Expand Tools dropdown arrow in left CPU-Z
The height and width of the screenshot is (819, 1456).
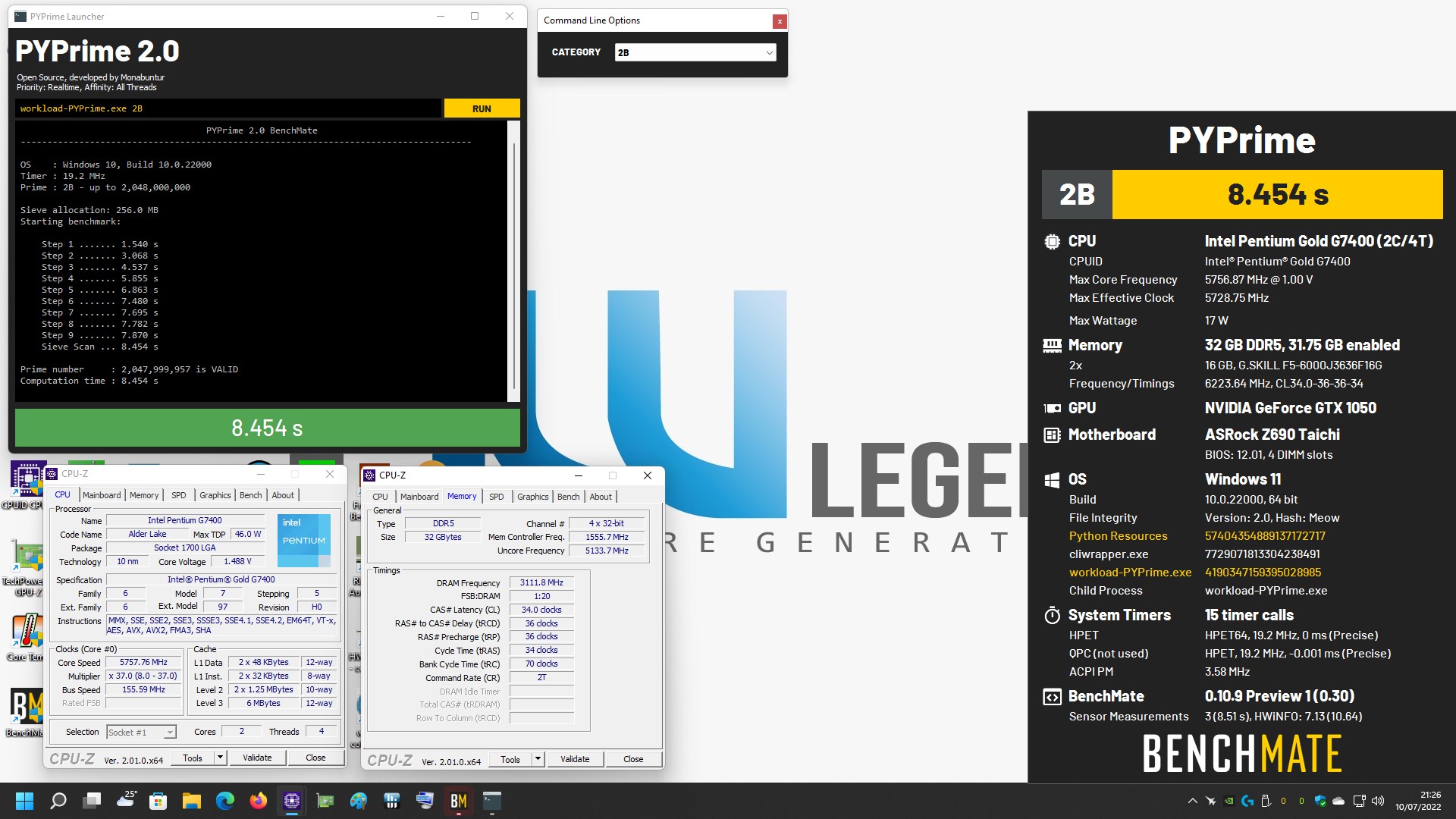(x=220, y=758)
